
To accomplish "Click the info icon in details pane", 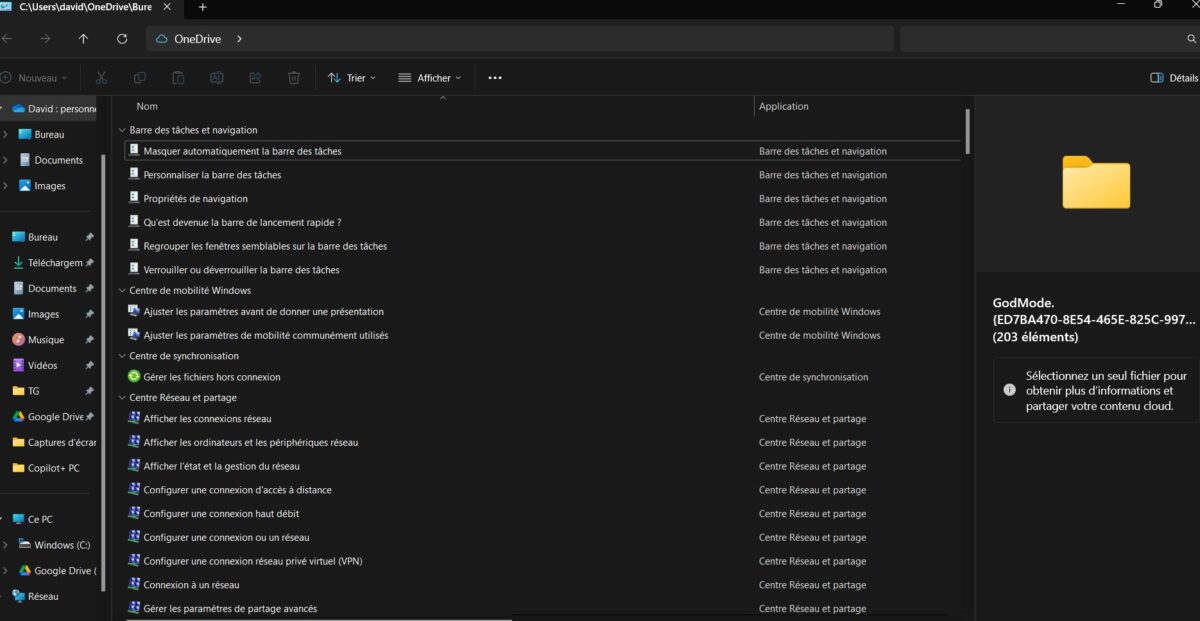I will pyautogui.click(x=1010, y=391).
